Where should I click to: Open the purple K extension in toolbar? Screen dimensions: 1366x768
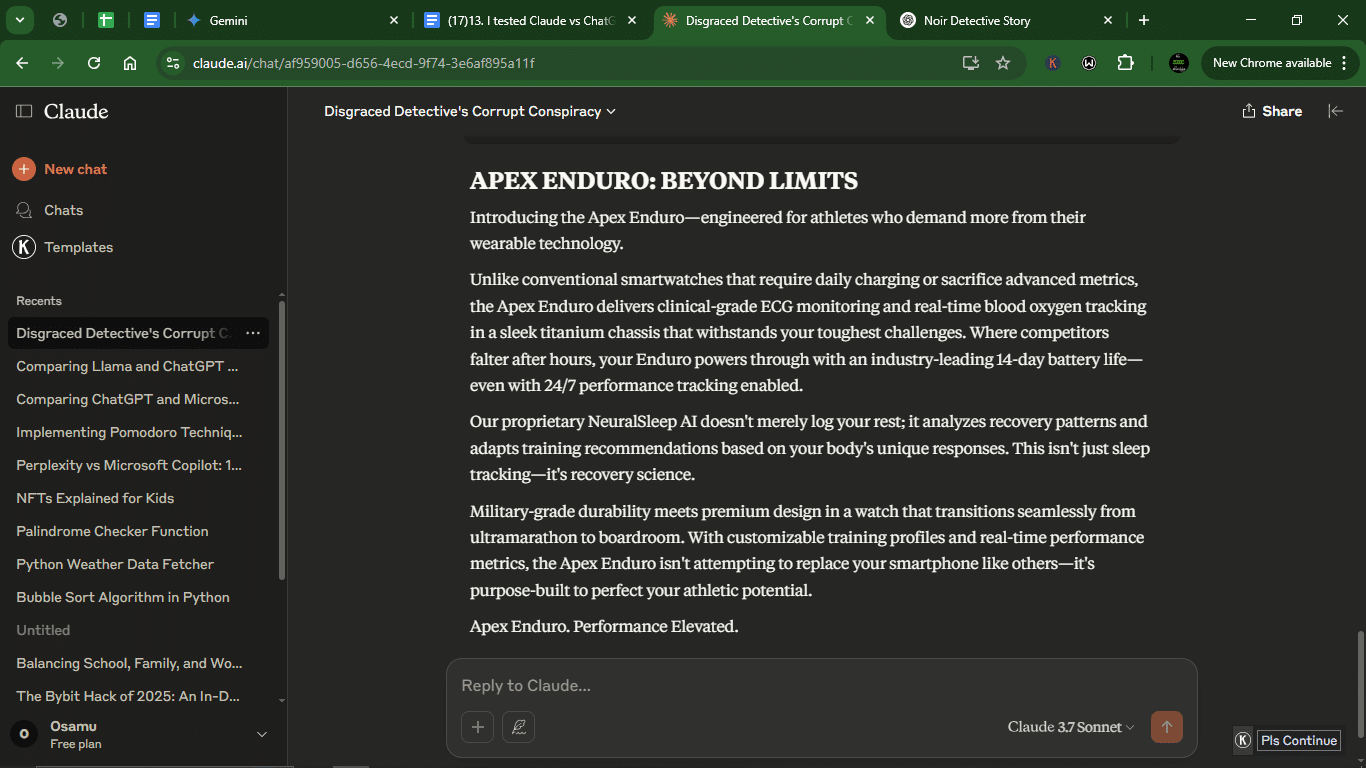1052,63
